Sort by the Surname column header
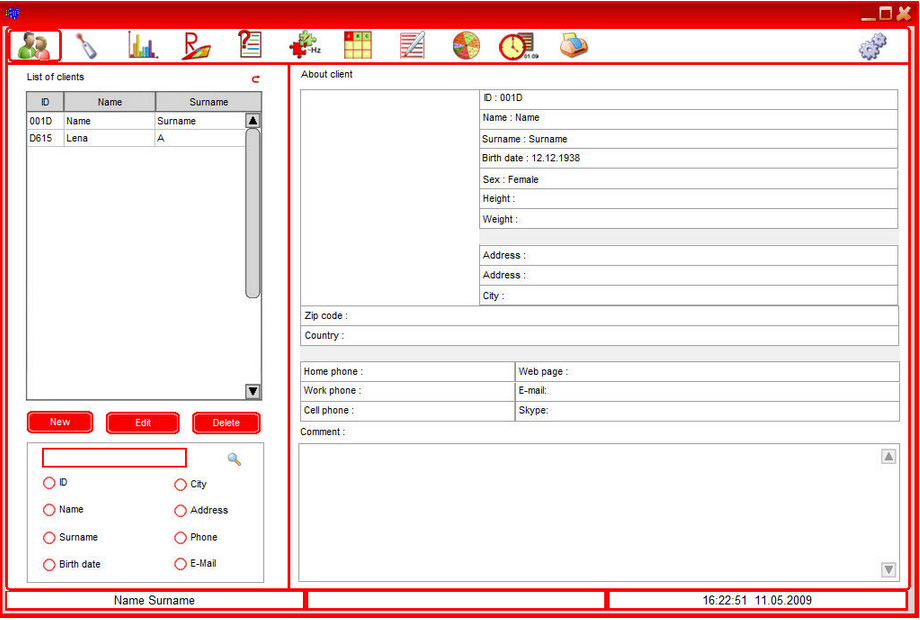Viewport: 920px width, 620px height. [x=208, y=102]
